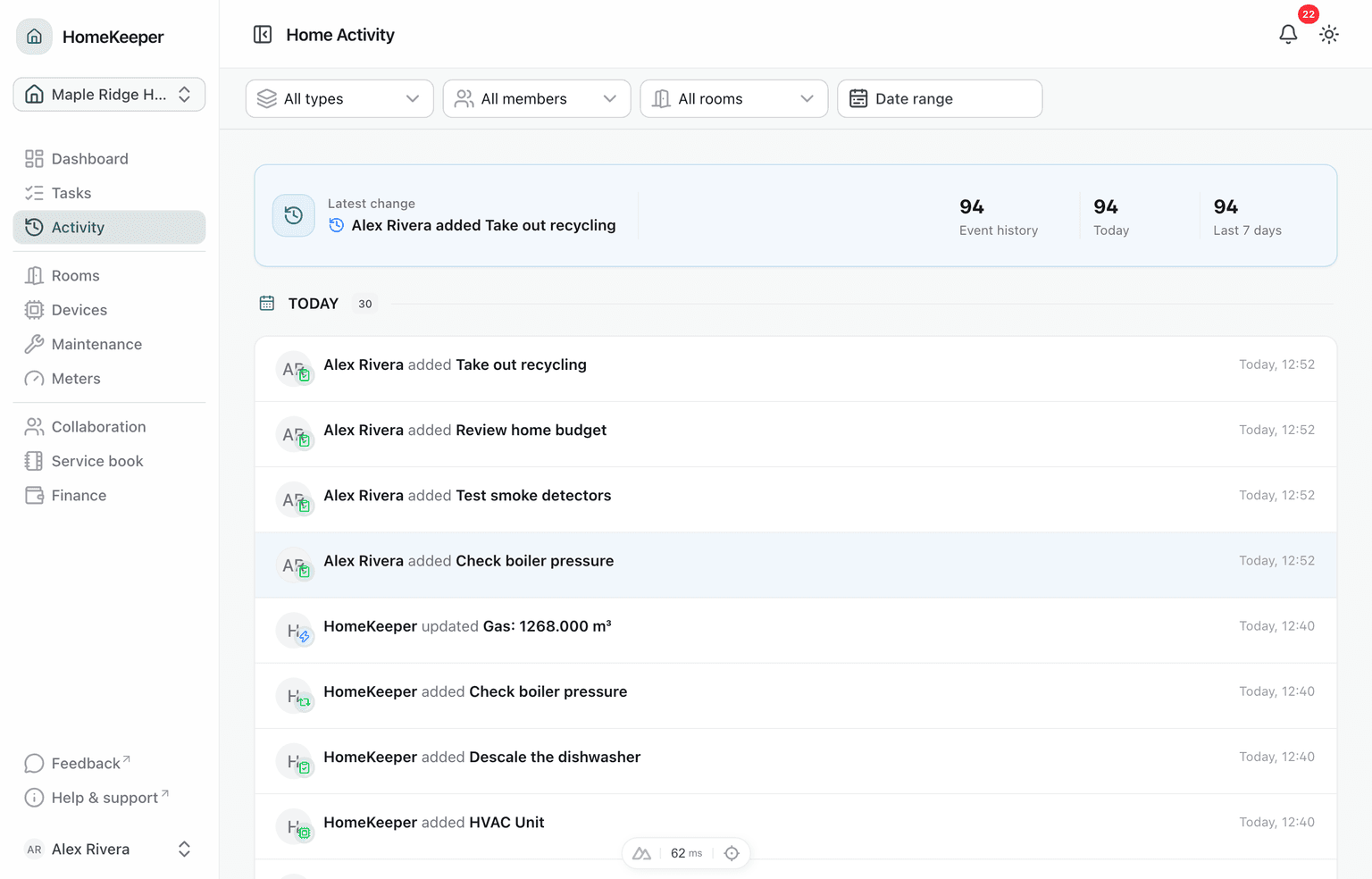This screenshot has height=879, width=1372.
Task: Click avatar on 'Take out recycling' row
Action: click(x=294, y=369)
